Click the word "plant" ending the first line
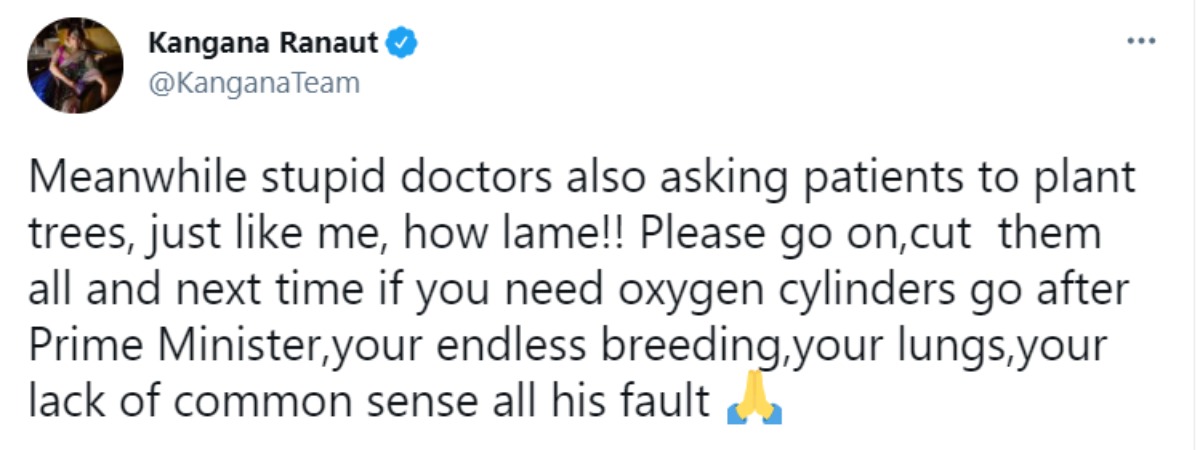Screen dimensions: 1200x450 [1086, 180]
